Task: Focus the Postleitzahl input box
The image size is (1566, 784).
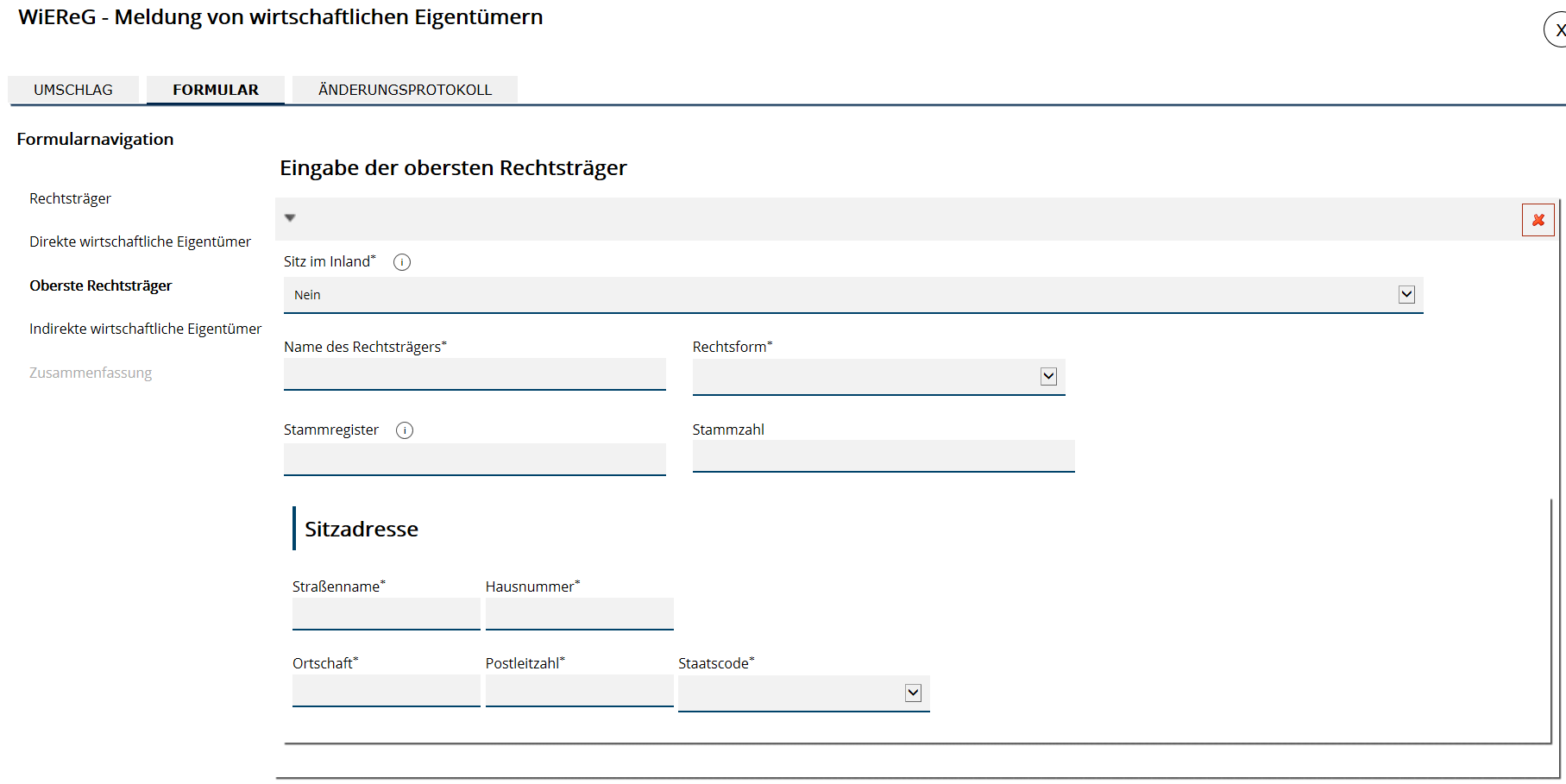Action: (579, 691)
